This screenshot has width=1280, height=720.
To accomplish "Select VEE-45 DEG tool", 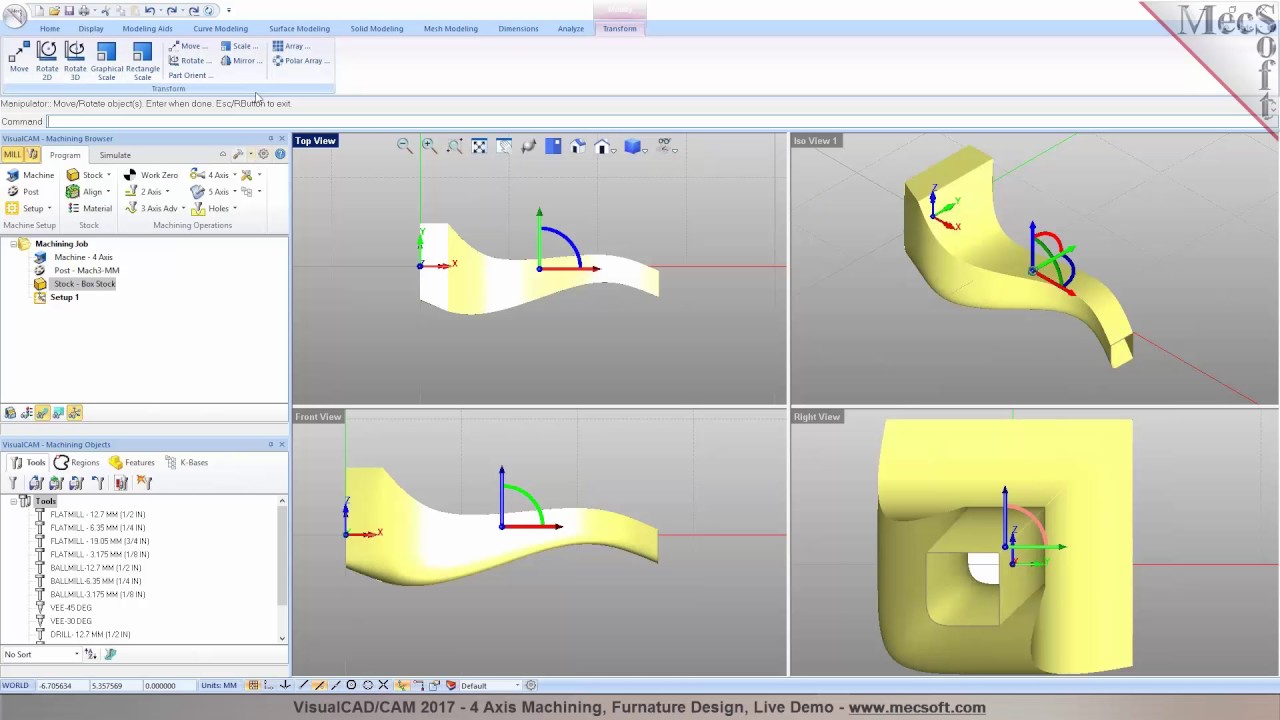I will (70, 608).
